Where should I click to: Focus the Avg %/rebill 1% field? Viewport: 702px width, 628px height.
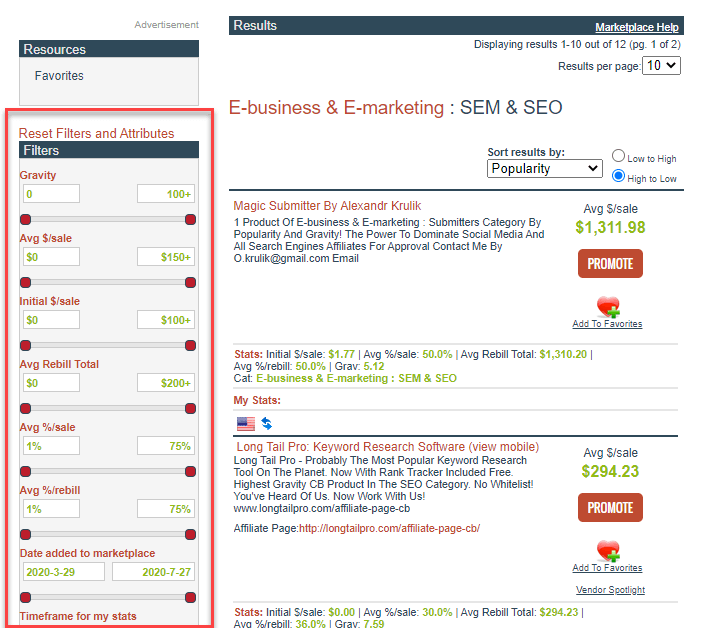(x=51, y=509)
